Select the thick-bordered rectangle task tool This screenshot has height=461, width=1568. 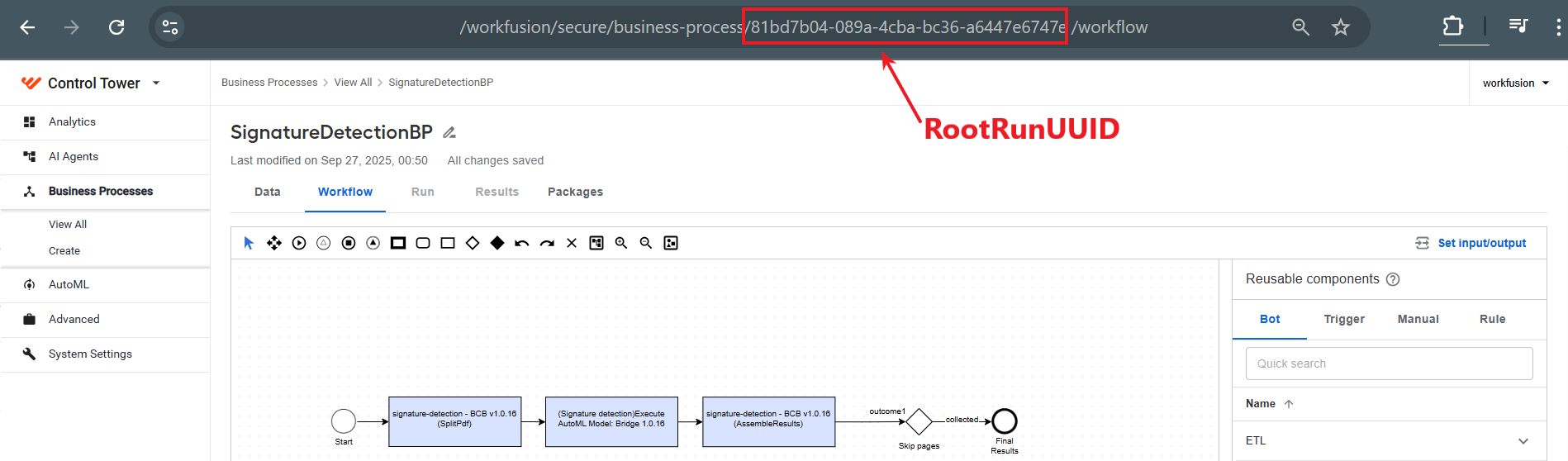click(398, 243)
